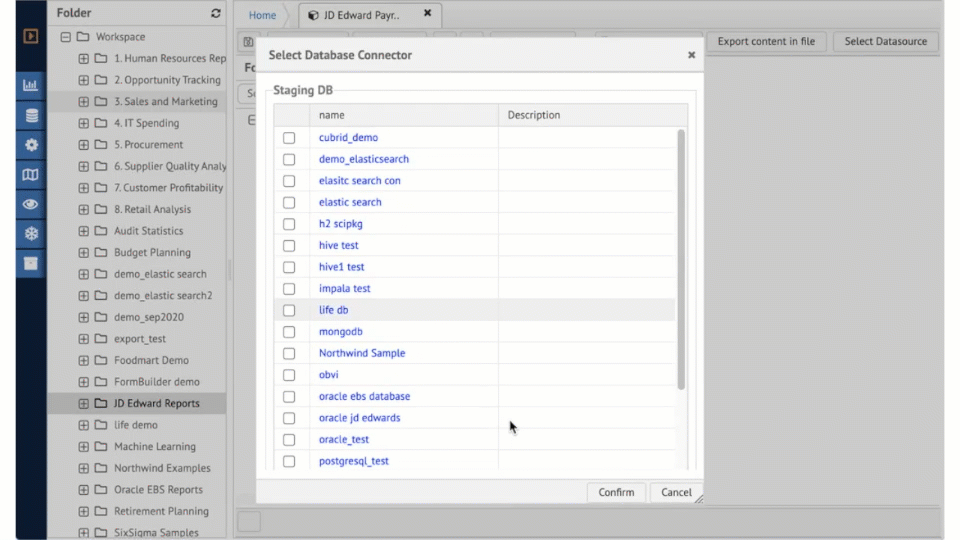Click Export content in file button
The width and height of the screenshot is (960, 540).
point(766,42)
